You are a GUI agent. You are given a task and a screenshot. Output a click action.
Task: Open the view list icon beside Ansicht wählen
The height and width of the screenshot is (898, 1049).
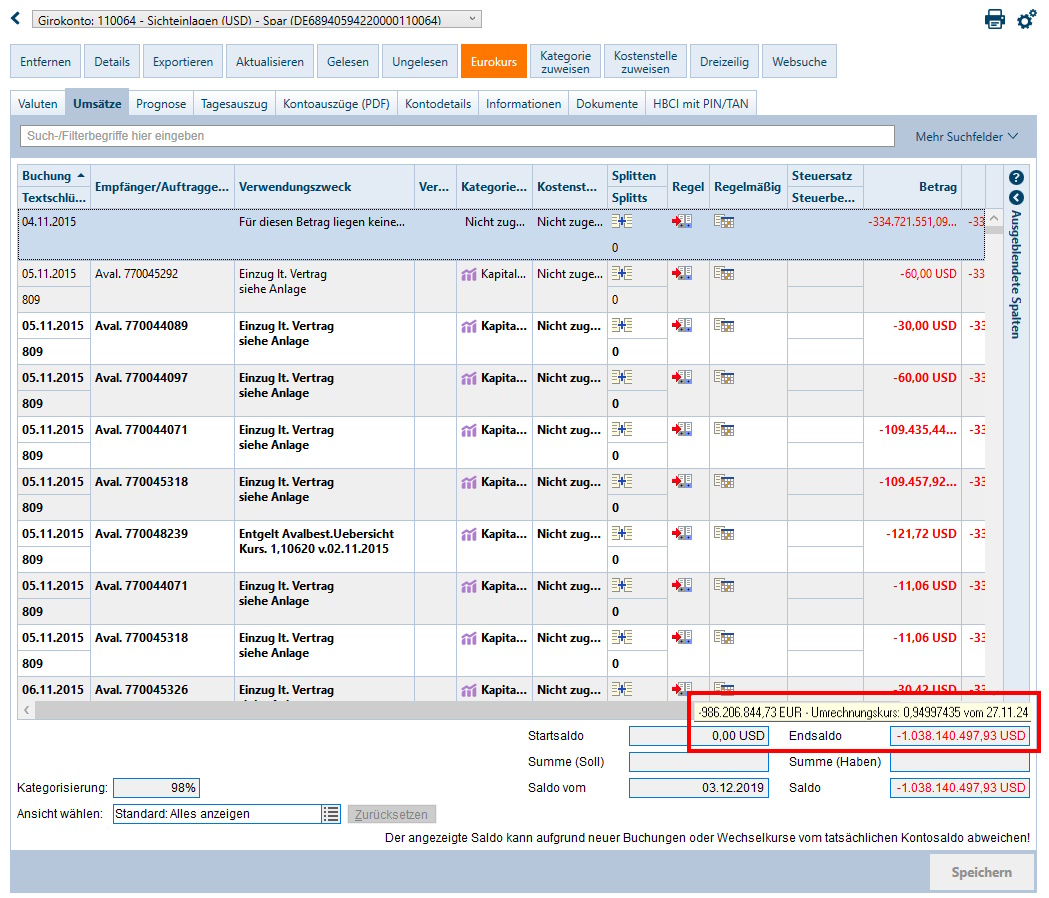[x=331, y=814]
